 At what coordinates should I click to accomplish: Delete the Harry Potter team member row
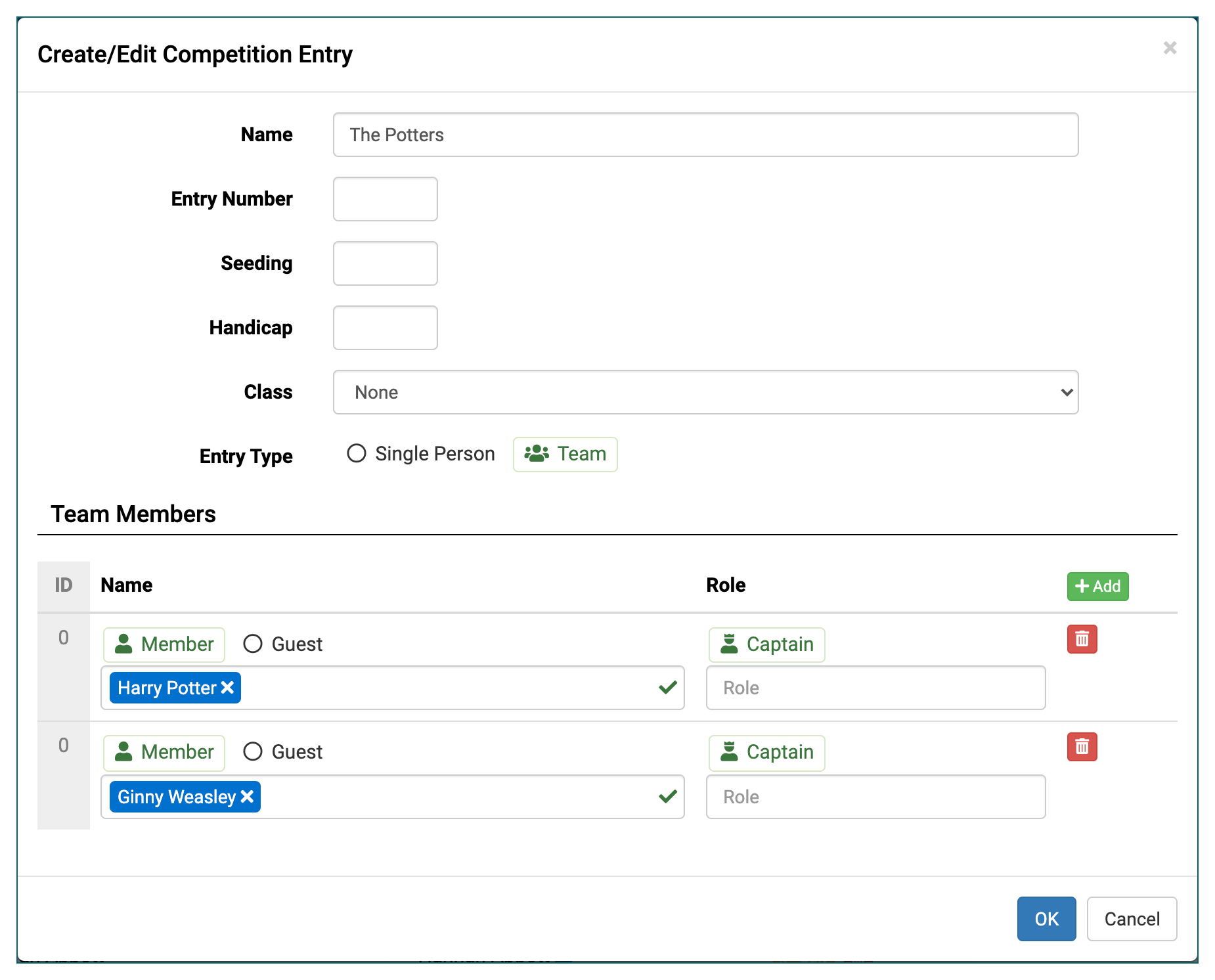pyautogui.click(x=1082, y=639)
